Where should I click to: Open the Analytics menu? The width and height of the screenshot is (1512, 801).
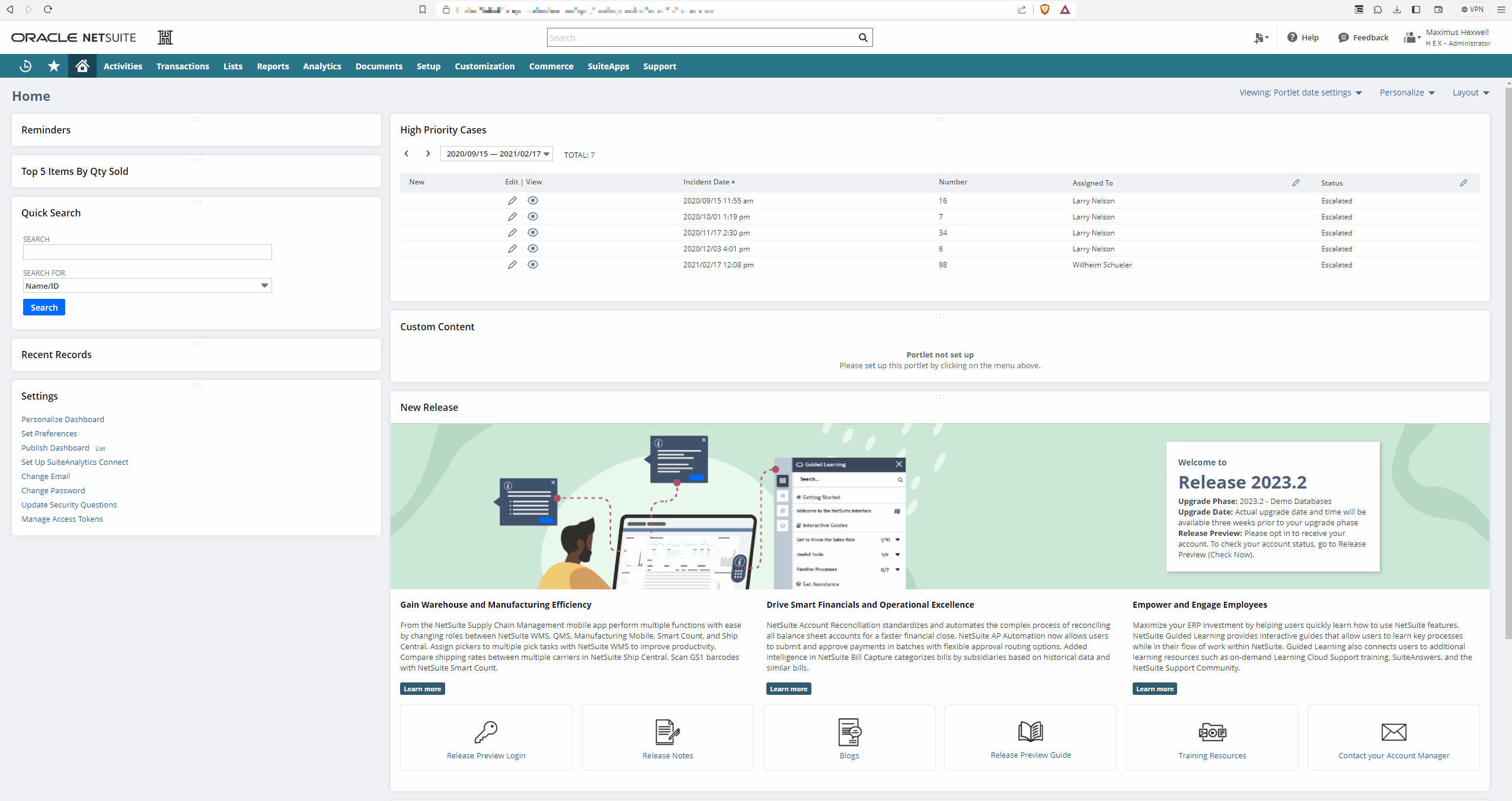point(322,66)
